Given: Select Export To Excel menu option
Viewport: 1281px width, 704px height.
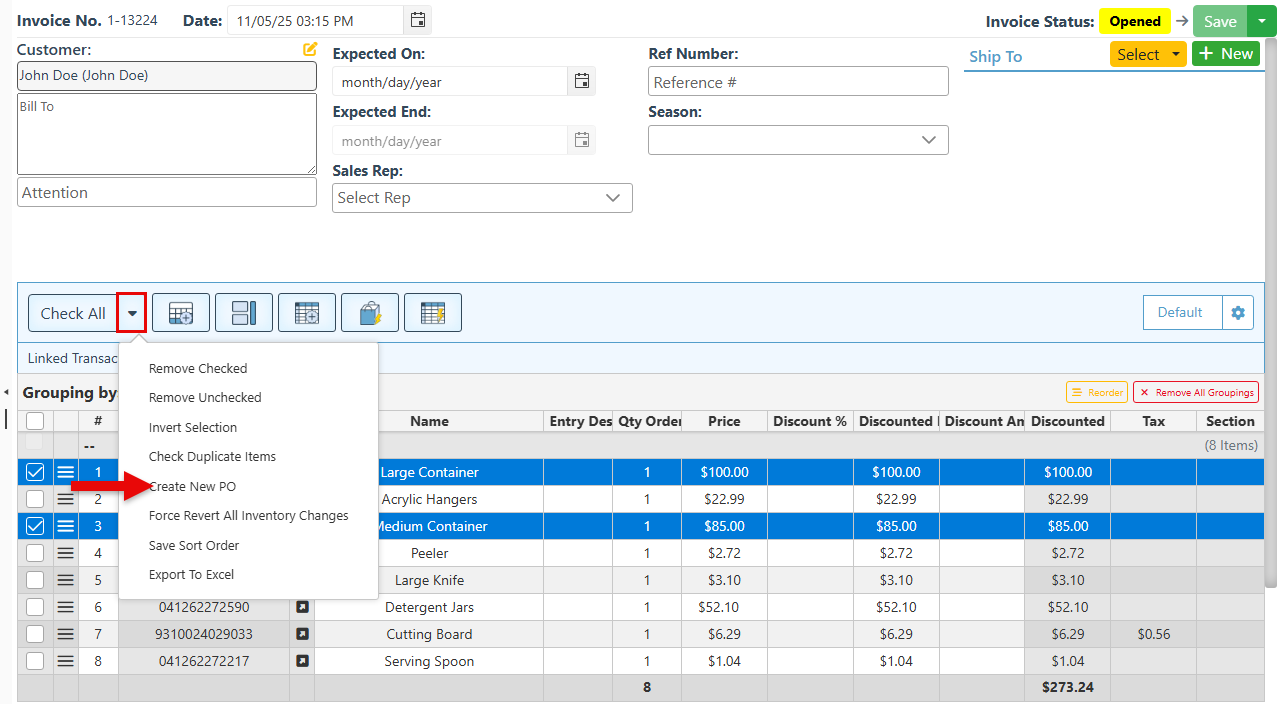Looking at the screenshot, I should pos(191,575).
